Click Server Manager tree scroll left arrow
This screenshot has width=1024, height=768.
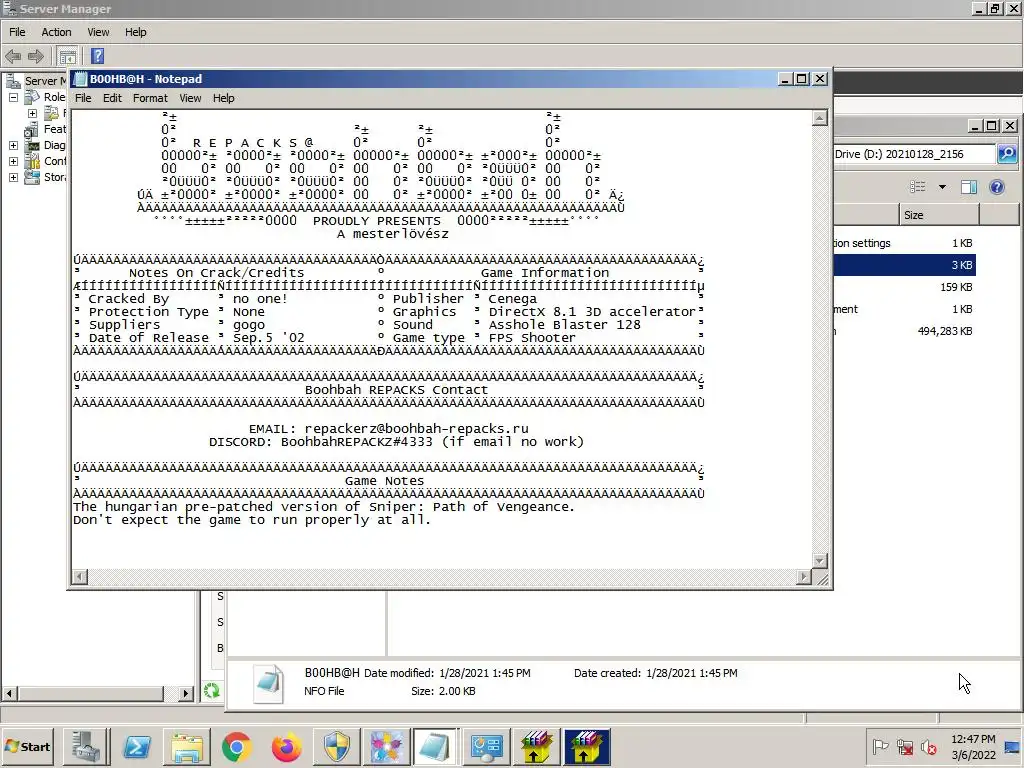click(x=8, y=694)
